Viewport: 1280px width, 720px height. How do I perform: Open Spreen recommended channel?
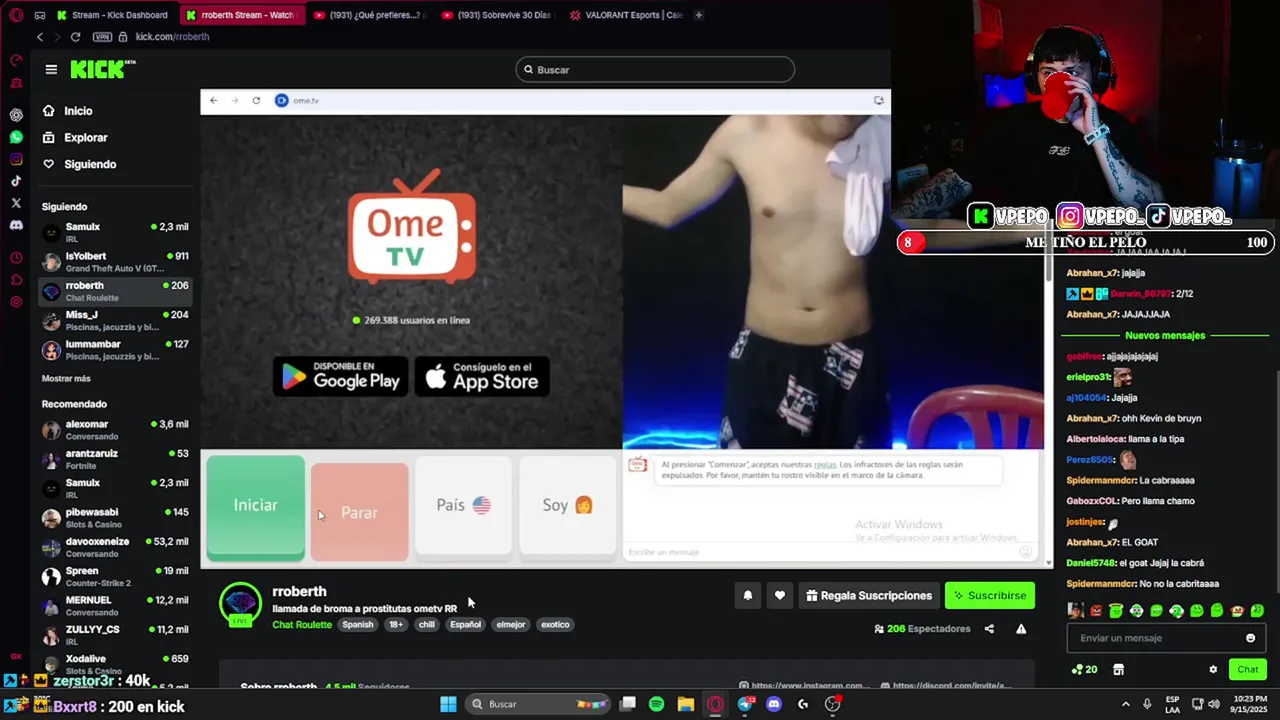click(115, 577)
